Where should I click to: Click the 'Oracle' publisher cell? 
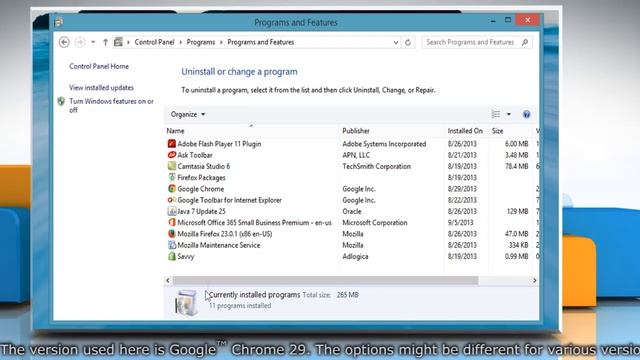pyautogui.click(x=351, y=211)
